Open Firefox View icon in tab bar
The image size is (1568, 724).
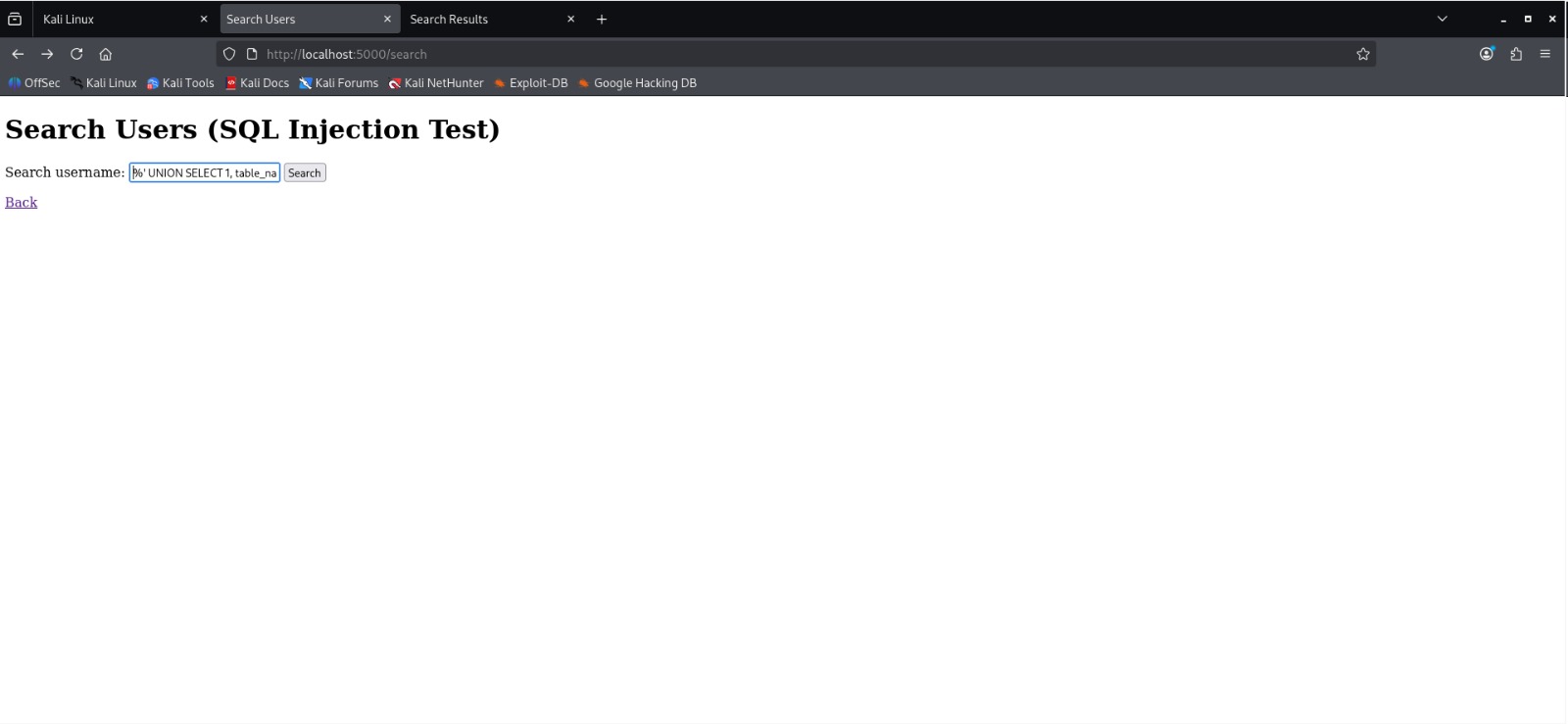click(15, 19)
